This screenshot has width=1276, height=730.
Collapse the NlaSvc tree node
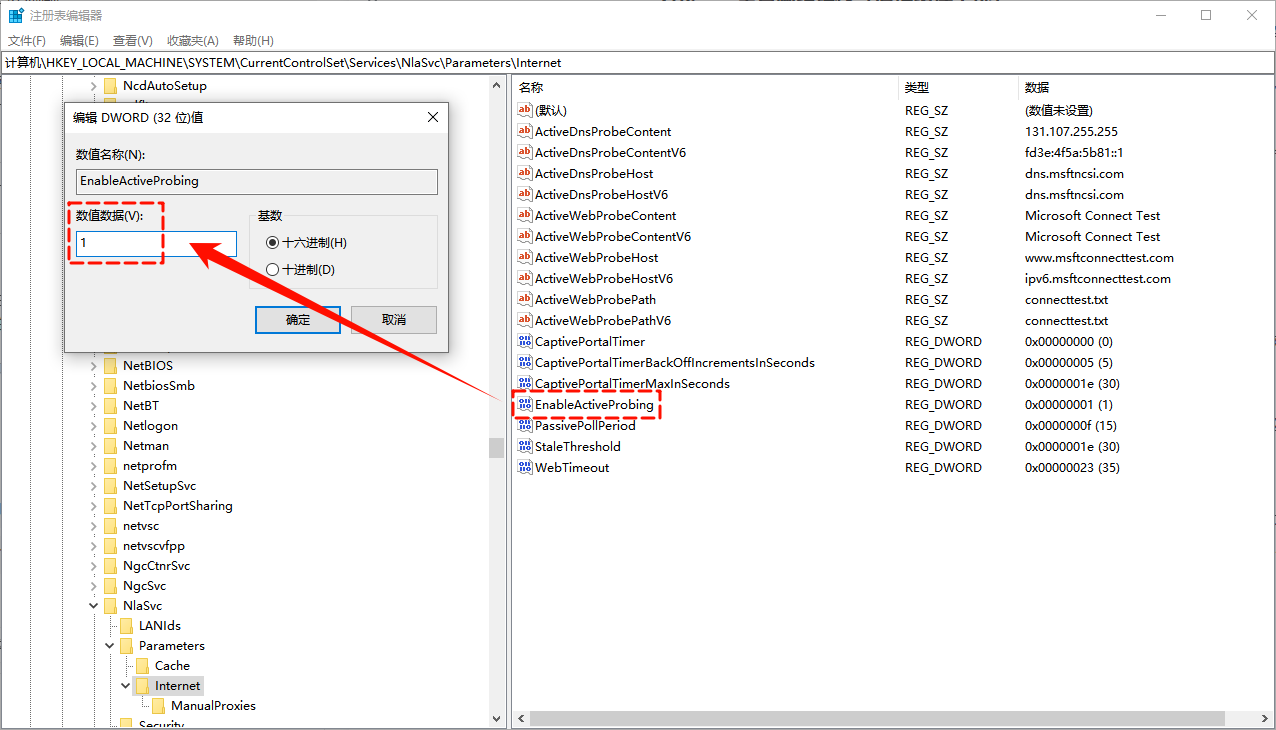(x=94, y=606)
